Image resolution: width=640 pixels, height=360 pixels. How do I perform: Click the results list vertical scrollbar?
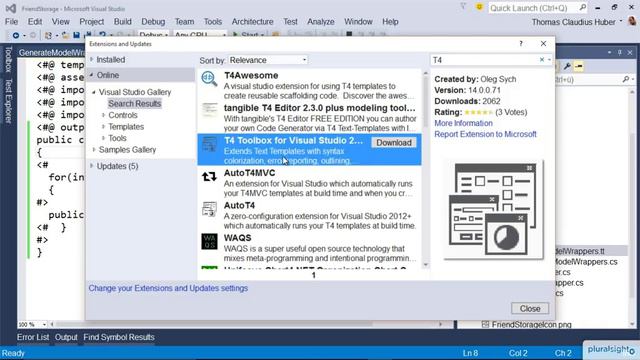(x=426, y=169)
